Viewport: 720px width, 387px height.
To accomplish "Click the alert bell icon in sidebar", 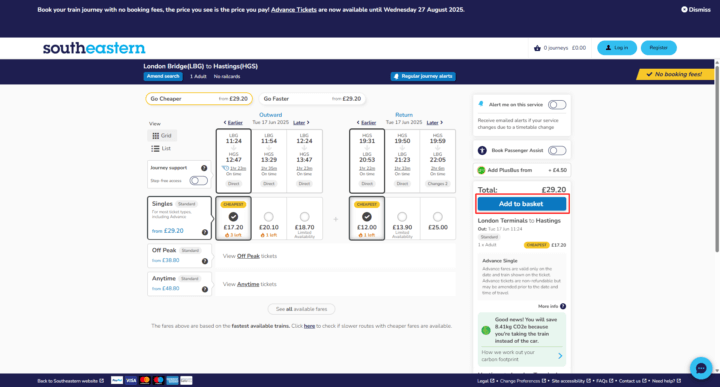I will coord(481,104).
